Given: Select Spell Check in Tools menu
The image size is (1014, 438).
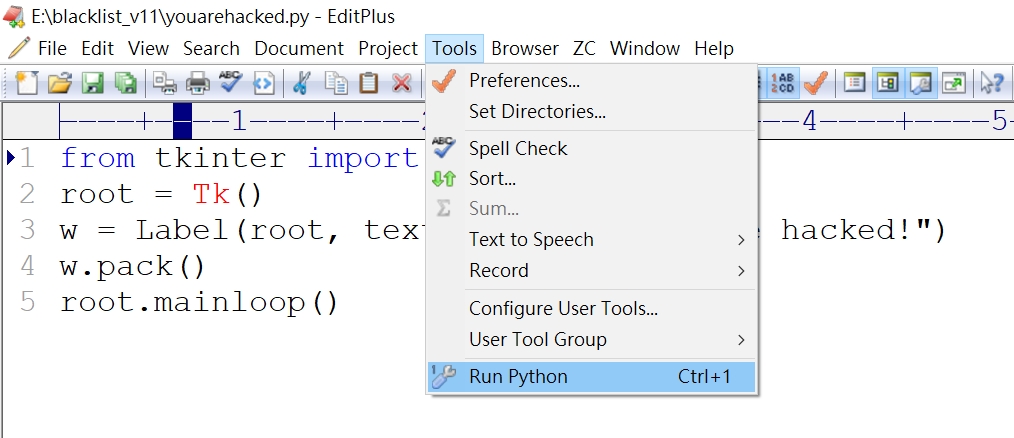Looking at the screenshot, I should [592, 148].
